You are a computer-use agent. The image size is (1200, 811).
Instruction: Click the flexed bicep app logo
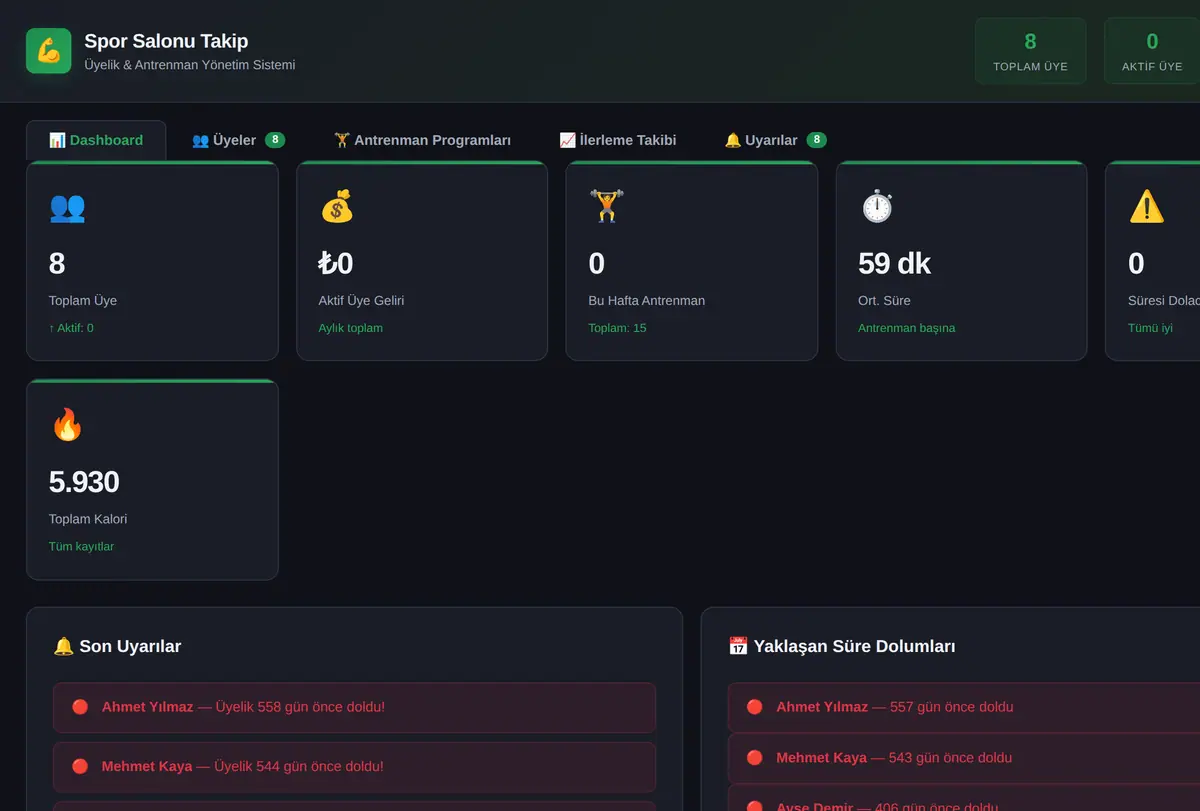[x=48, y=51]
